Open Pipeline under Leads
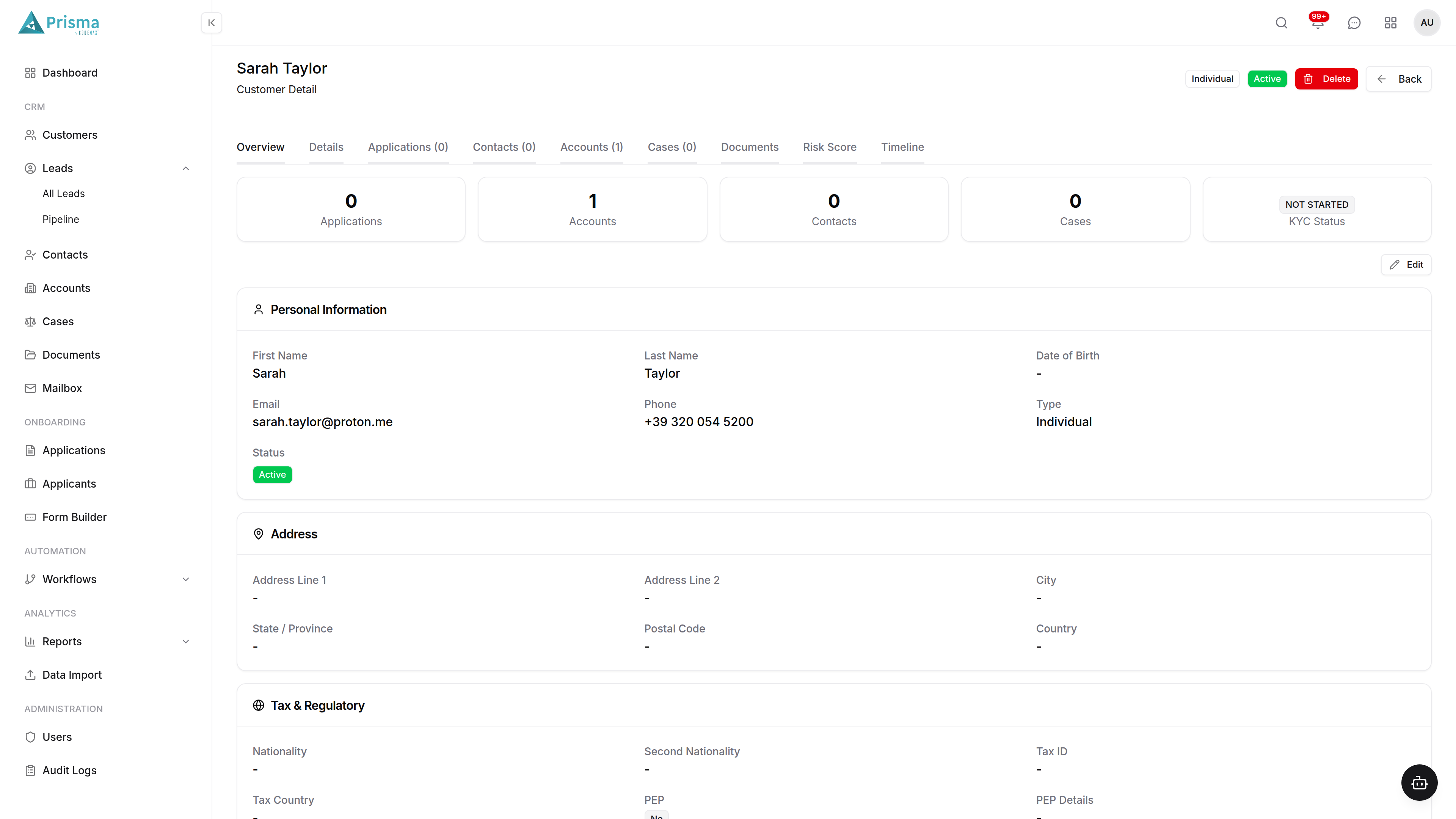Screen dimensions: 1456x819 click(x=61, y=219)
